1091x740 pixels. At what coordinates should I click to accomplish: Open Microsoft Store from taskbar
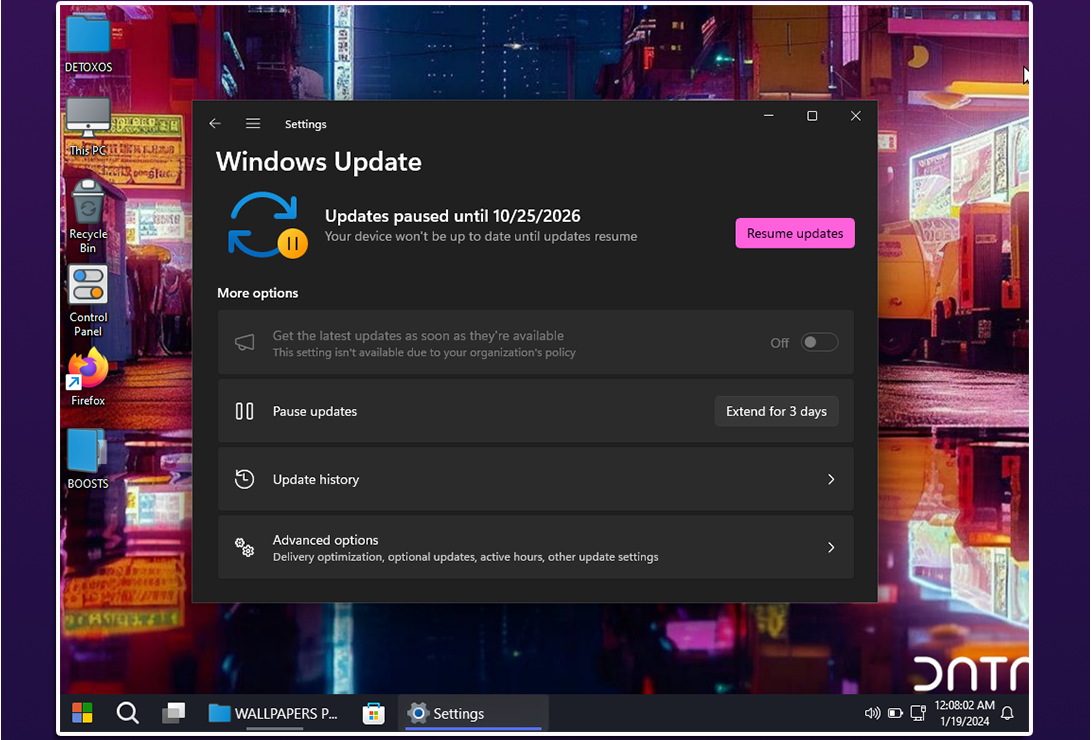[374, 713]
